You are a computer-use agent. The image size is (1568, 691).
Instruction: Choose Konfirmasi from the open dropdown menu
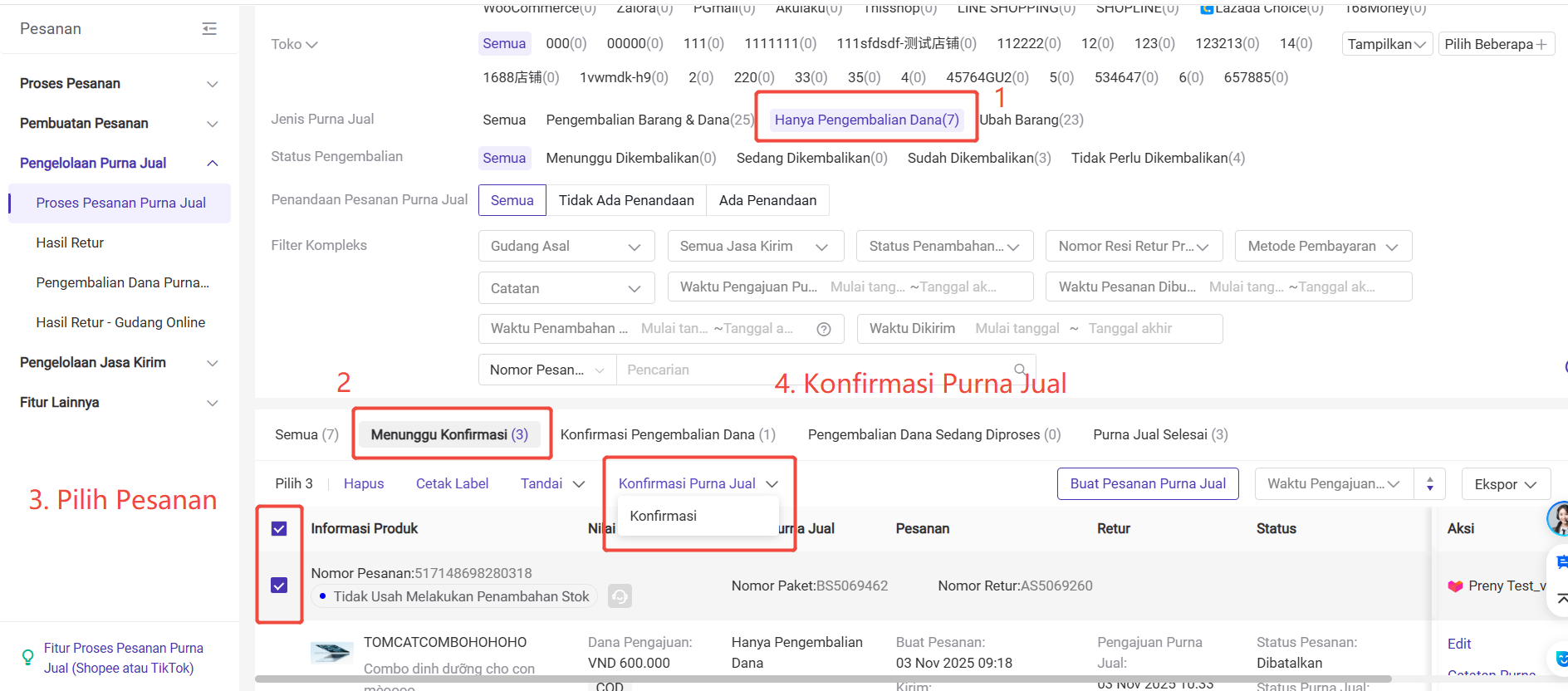(x=663, y=516)
